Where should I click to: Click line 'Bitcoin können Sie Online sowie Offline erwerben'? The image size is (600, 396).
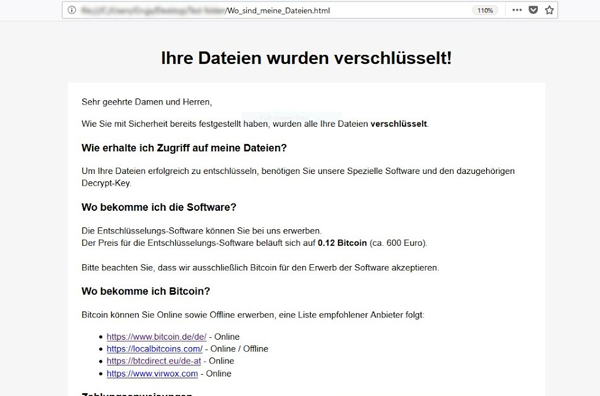pos(253,315)
